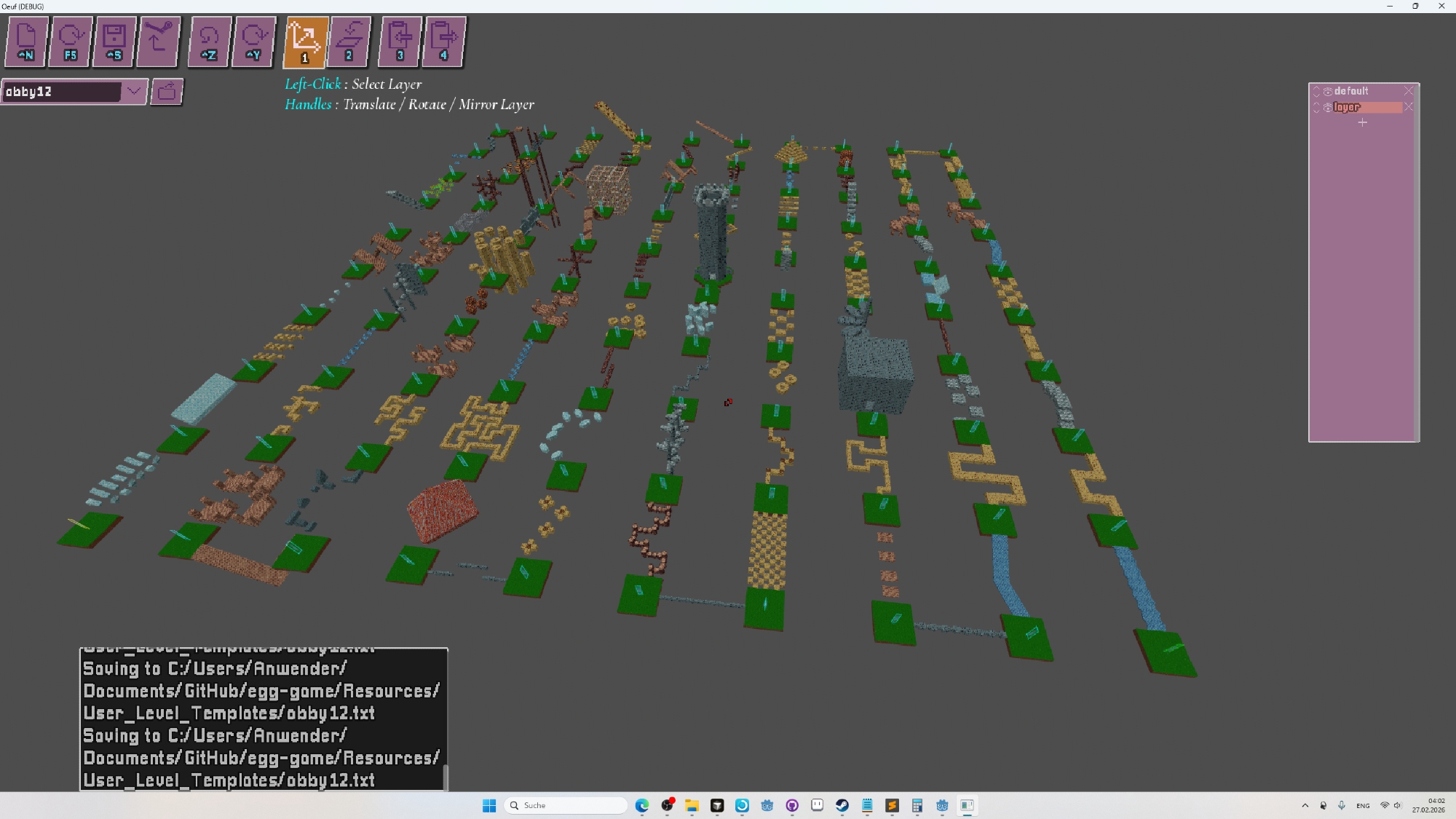Viewport: 1456px width, 819px height.
Task: Click clipboard export tool 4
Action: (443, 41)
